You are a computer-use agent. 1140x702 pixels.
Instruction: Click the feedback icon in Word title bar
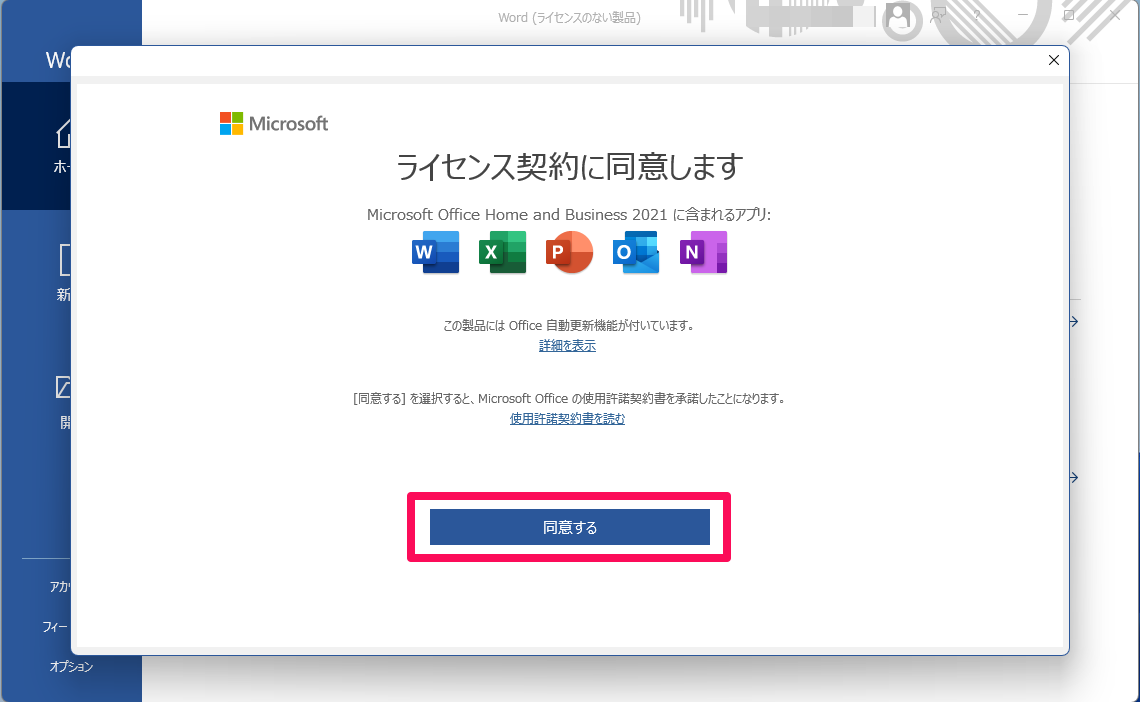[939, 15]
